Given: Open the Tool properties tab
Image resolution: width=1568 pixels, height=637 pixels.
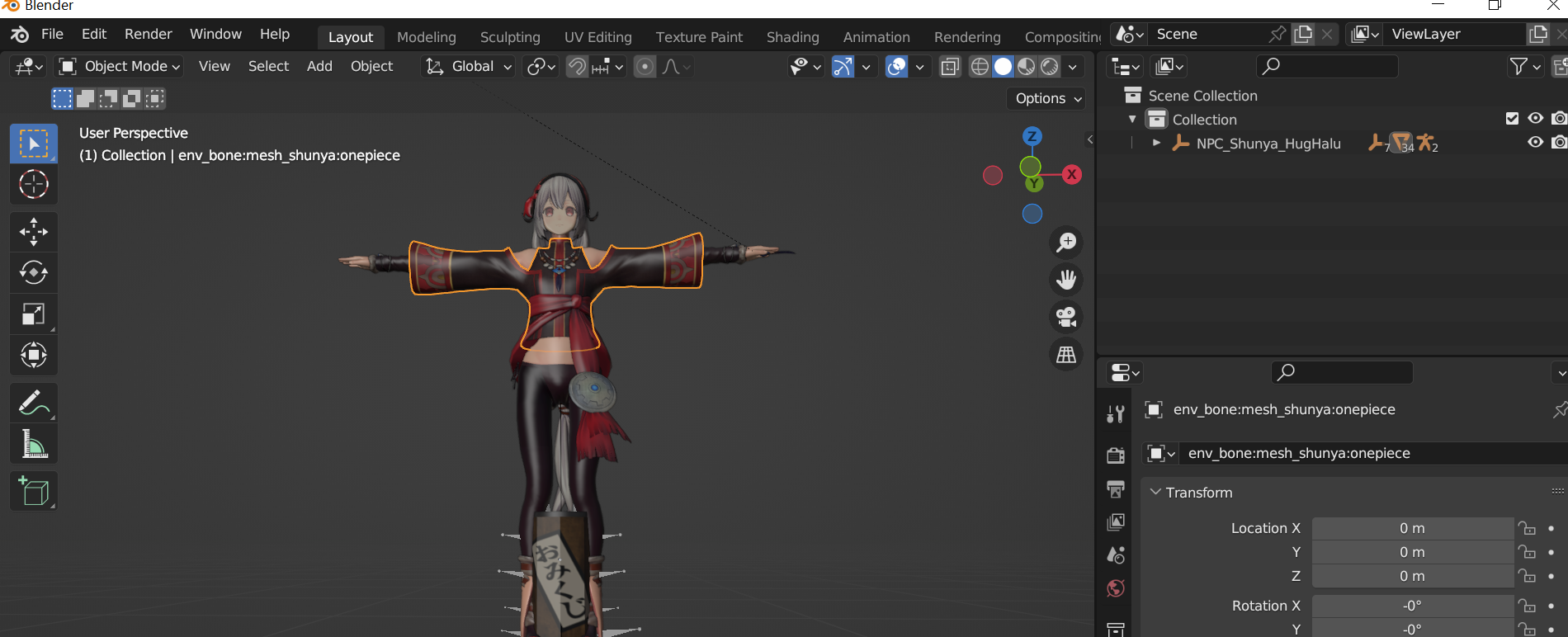Looking at the screenshot, I should [x=1116, y=414].
